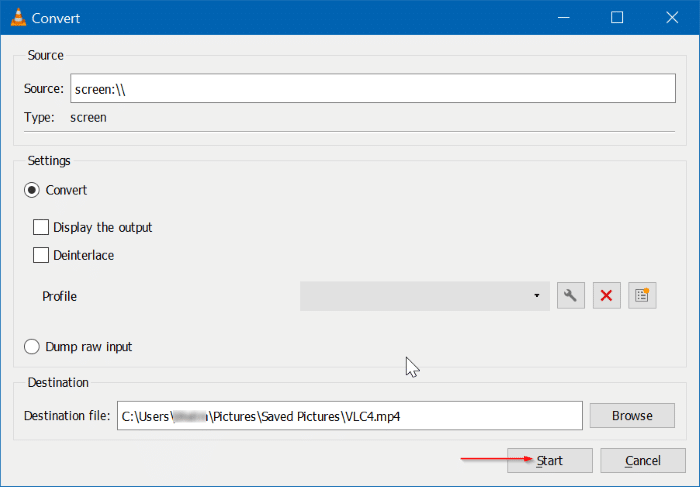Click the Start button
The image size is (700, 487).
550,461
